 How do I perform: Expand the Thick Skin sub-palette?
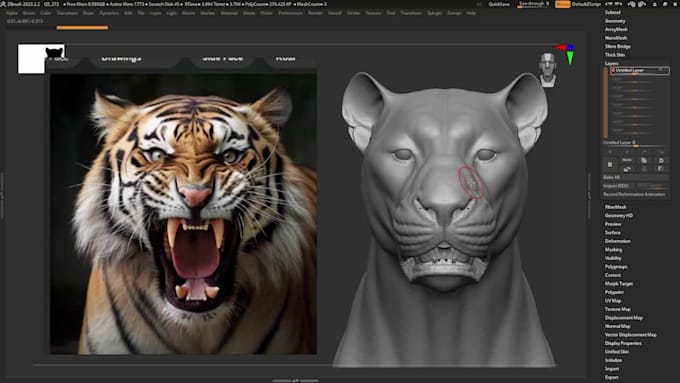tap(615, 55)
